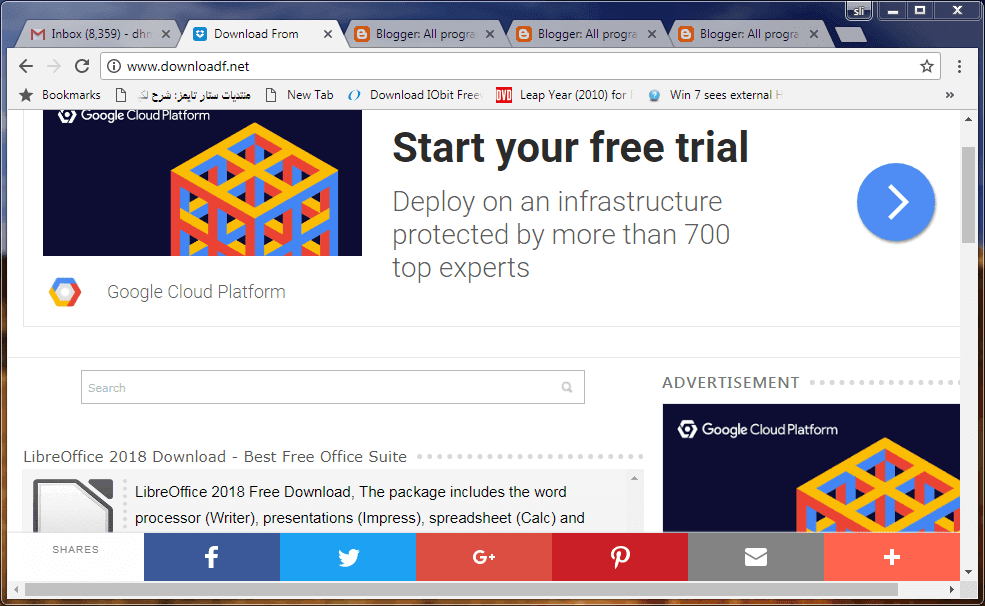
Task: Switch to the Gmail Inbox tab
Action: [x=90, y=32]
